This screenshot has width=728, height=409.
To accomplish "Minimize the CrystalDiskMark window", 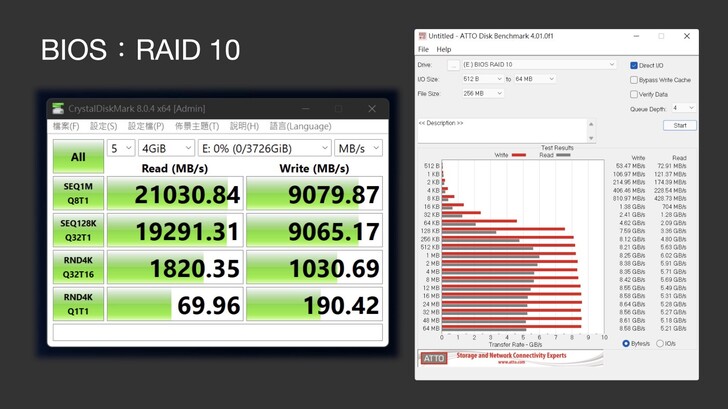I will click(x=306, y=109).
